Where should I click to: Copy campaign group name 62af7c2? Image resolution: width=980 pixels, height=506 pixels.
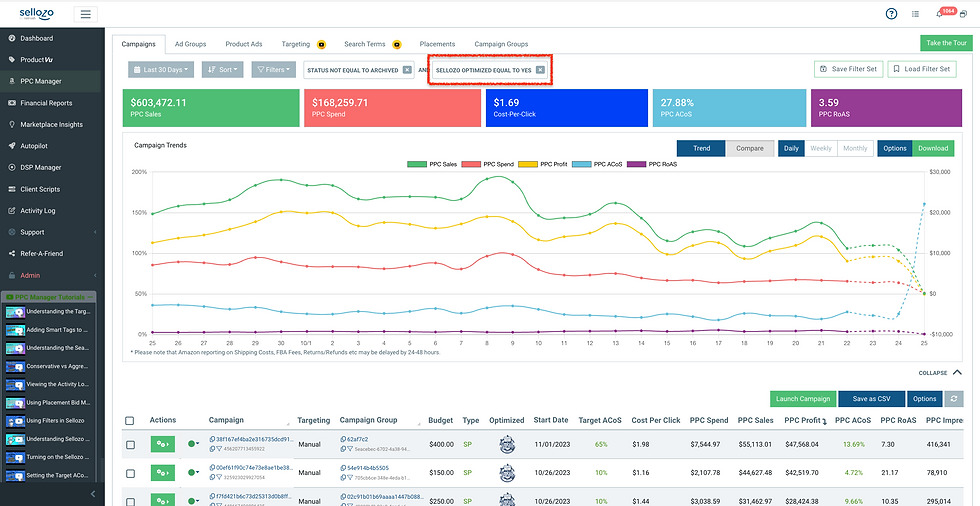343,439
